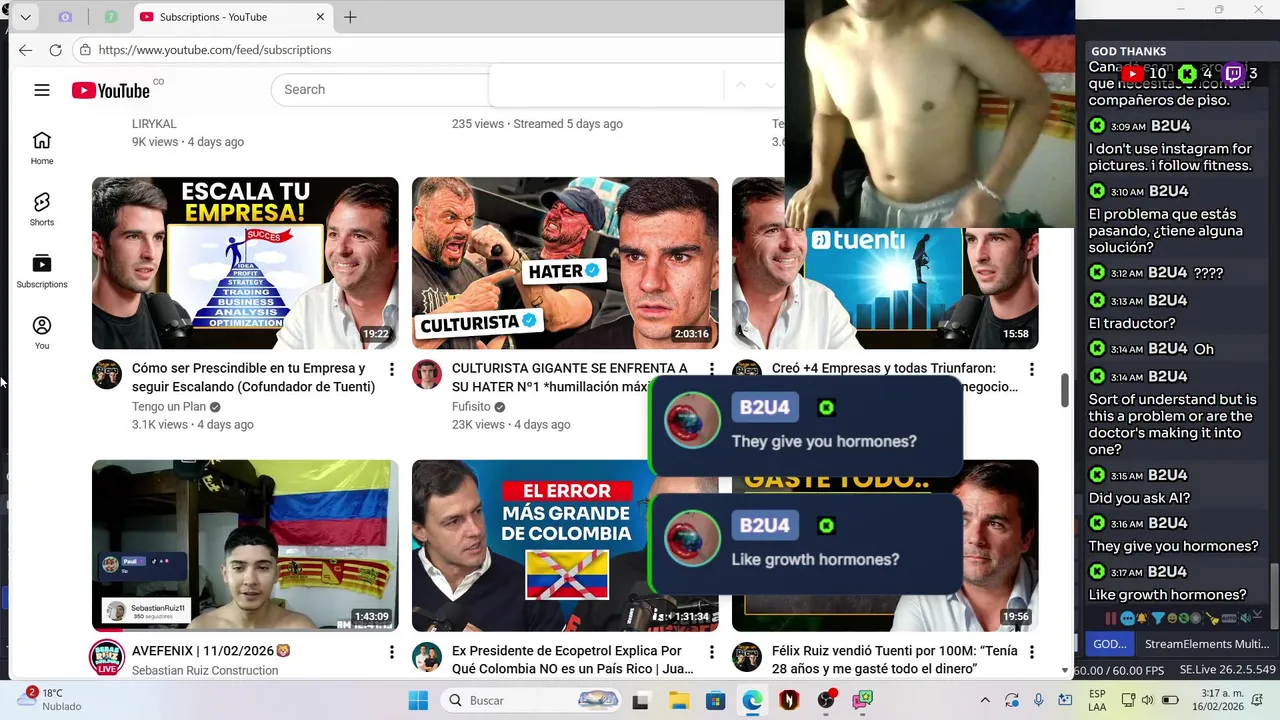Click the smiley emote icon in chat dock
1280x720 pixels.
coord(1172,618)
